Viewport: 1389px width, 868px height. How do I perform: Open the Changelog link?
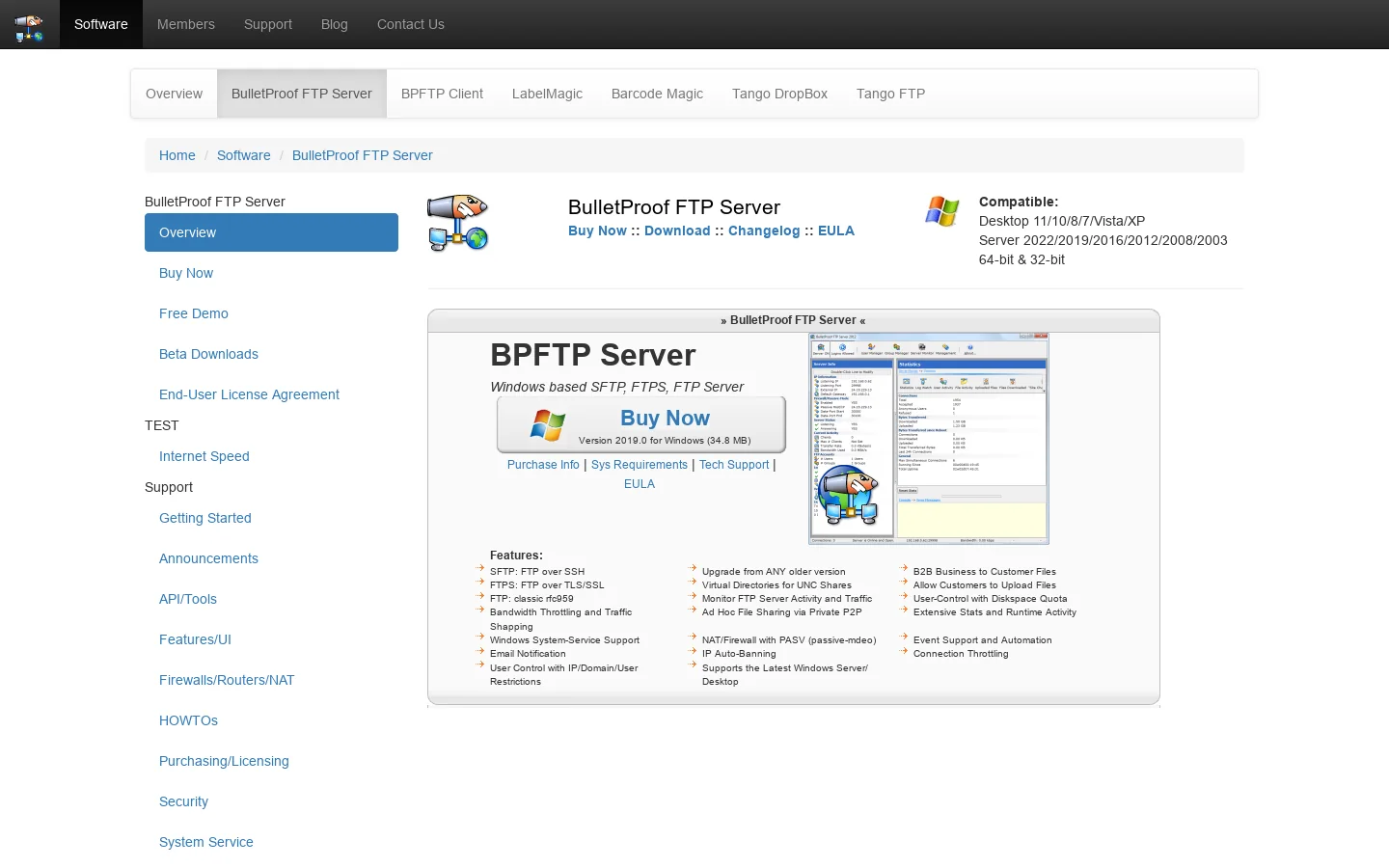point(764,231)
